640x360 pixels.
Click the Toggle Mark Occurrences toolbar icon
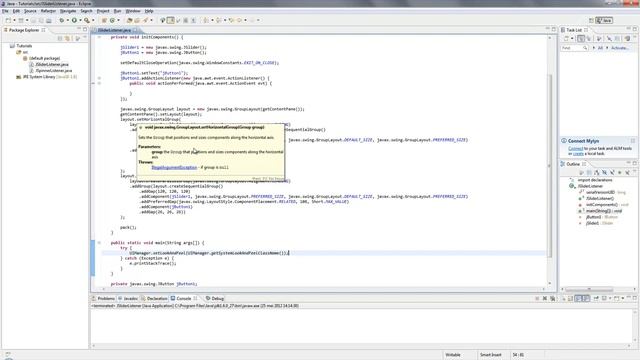click(171, 20)
